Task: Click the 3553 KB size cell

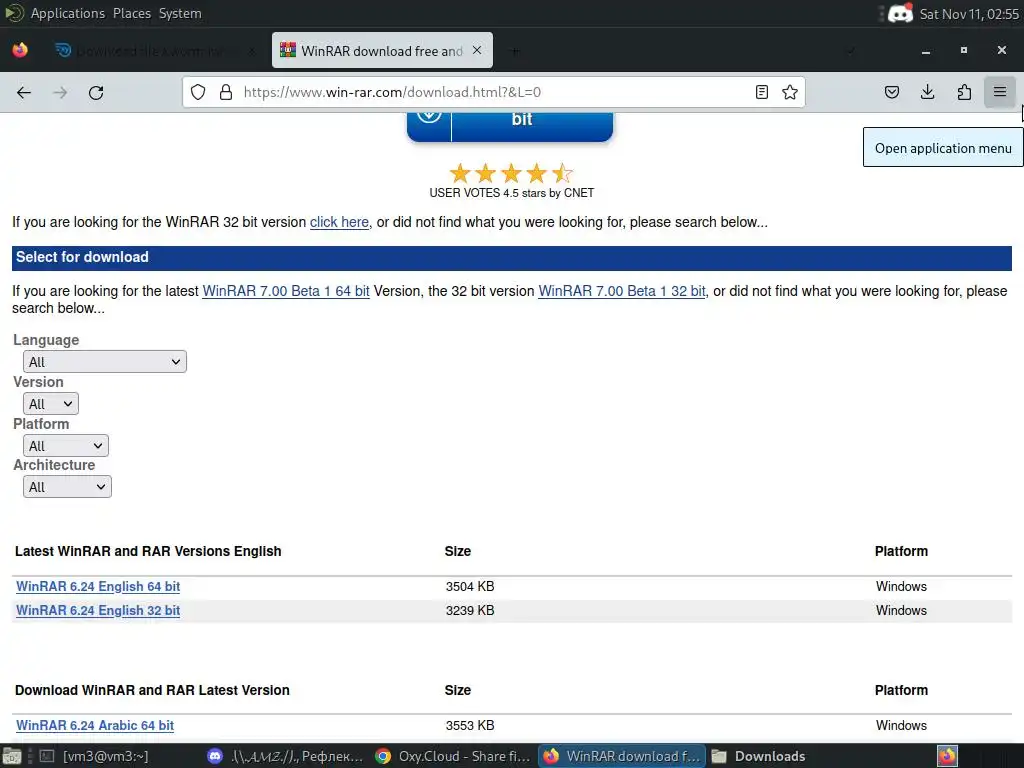Action: coord(470,726)
